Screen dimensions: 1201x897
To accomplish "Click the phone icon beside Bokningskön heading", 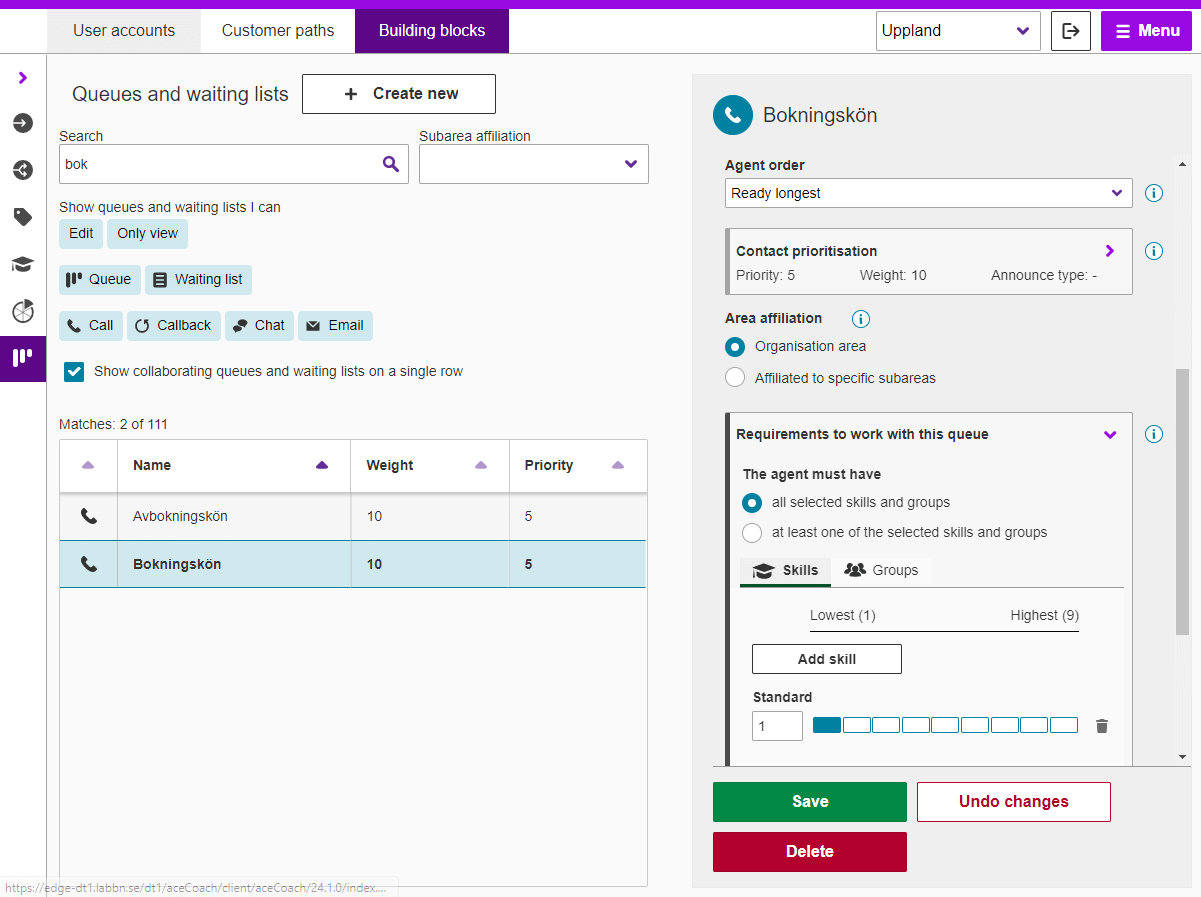I will pos(732,115).
